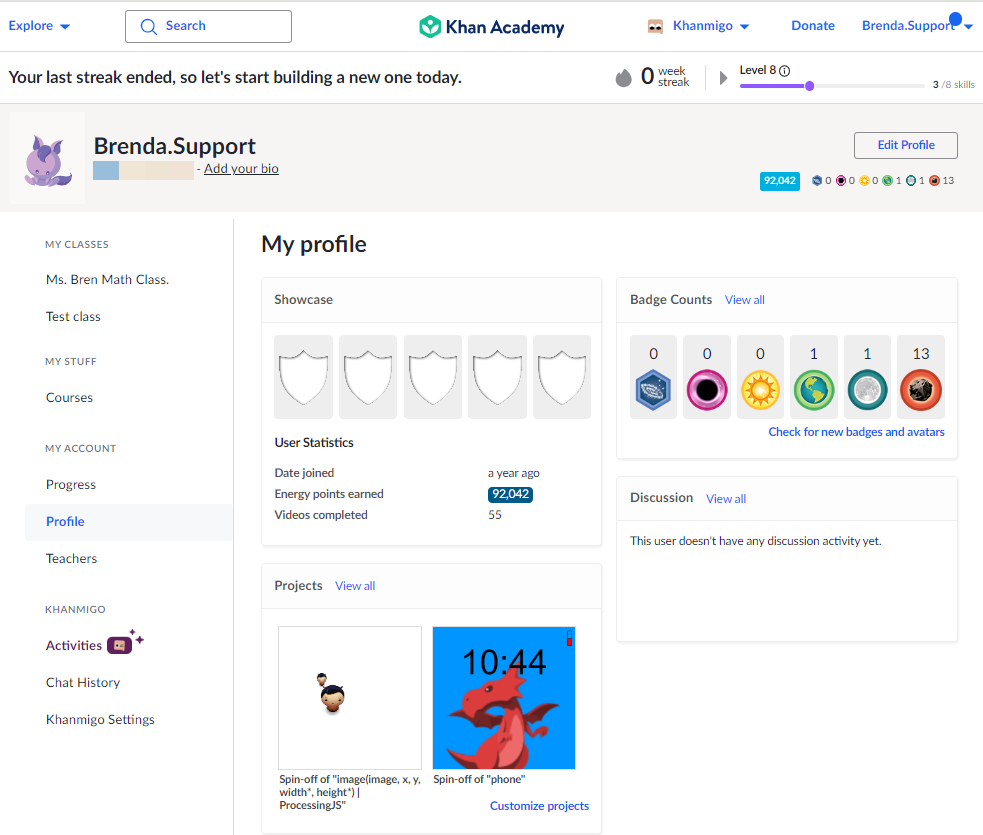Click the search magnifier icon
This screenshot has width=983, height=835.
point(149,26)
